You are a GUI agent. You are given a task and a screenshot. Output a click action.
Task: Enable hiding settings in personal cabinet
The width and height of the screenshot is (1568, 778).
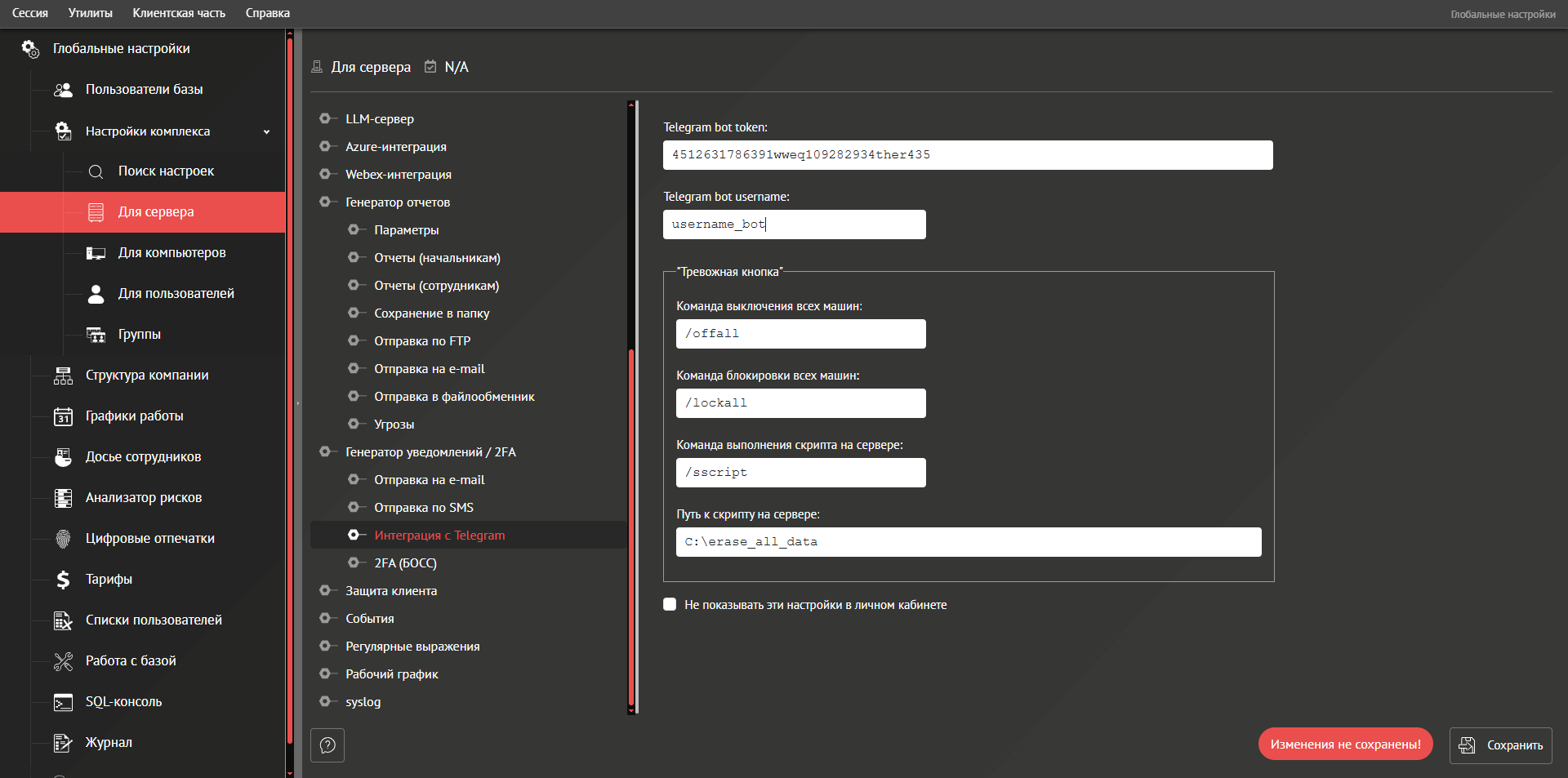click(670, 605)
